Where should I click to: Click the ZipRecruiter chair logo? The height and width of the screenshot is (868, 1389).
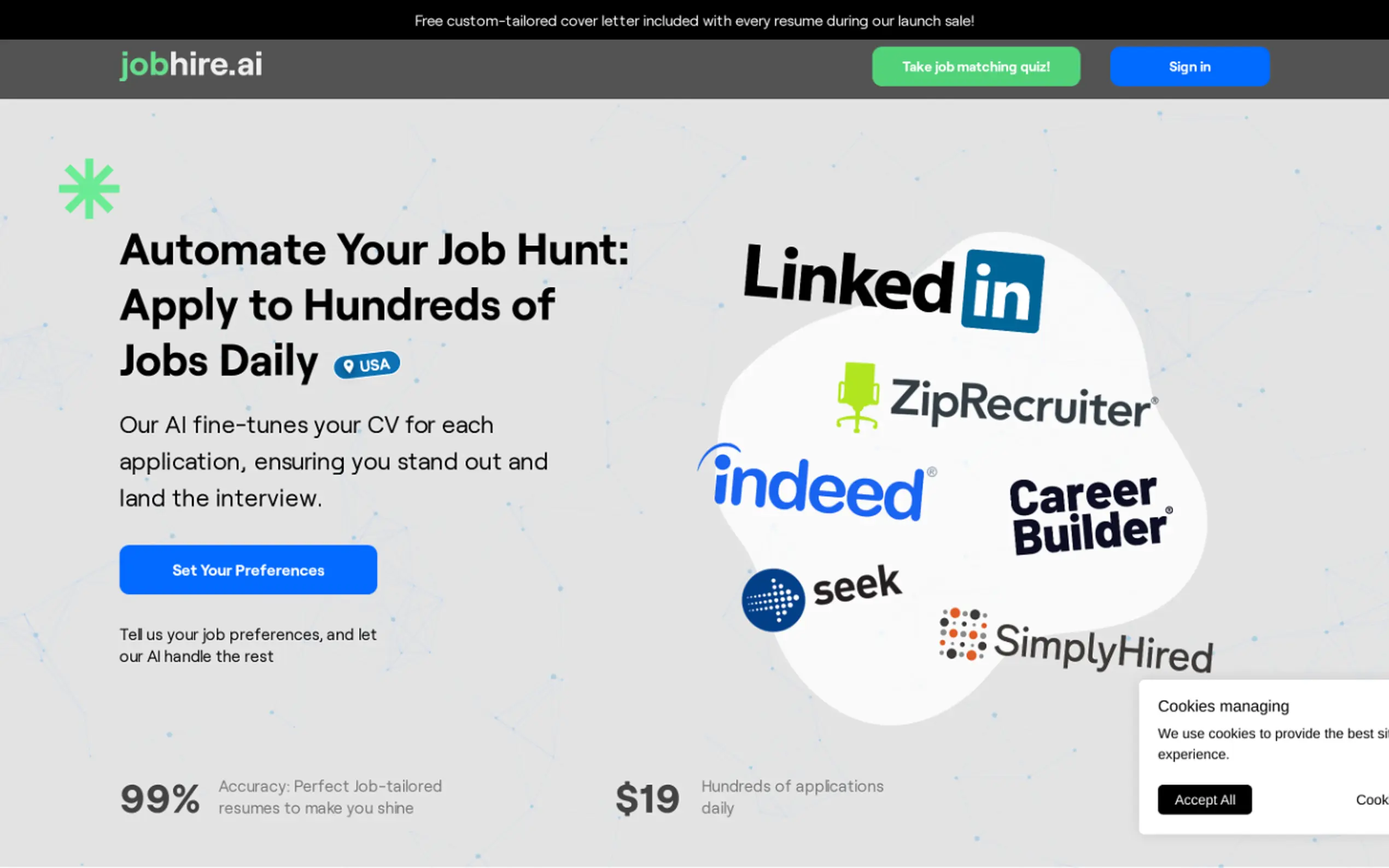(857, 397)
